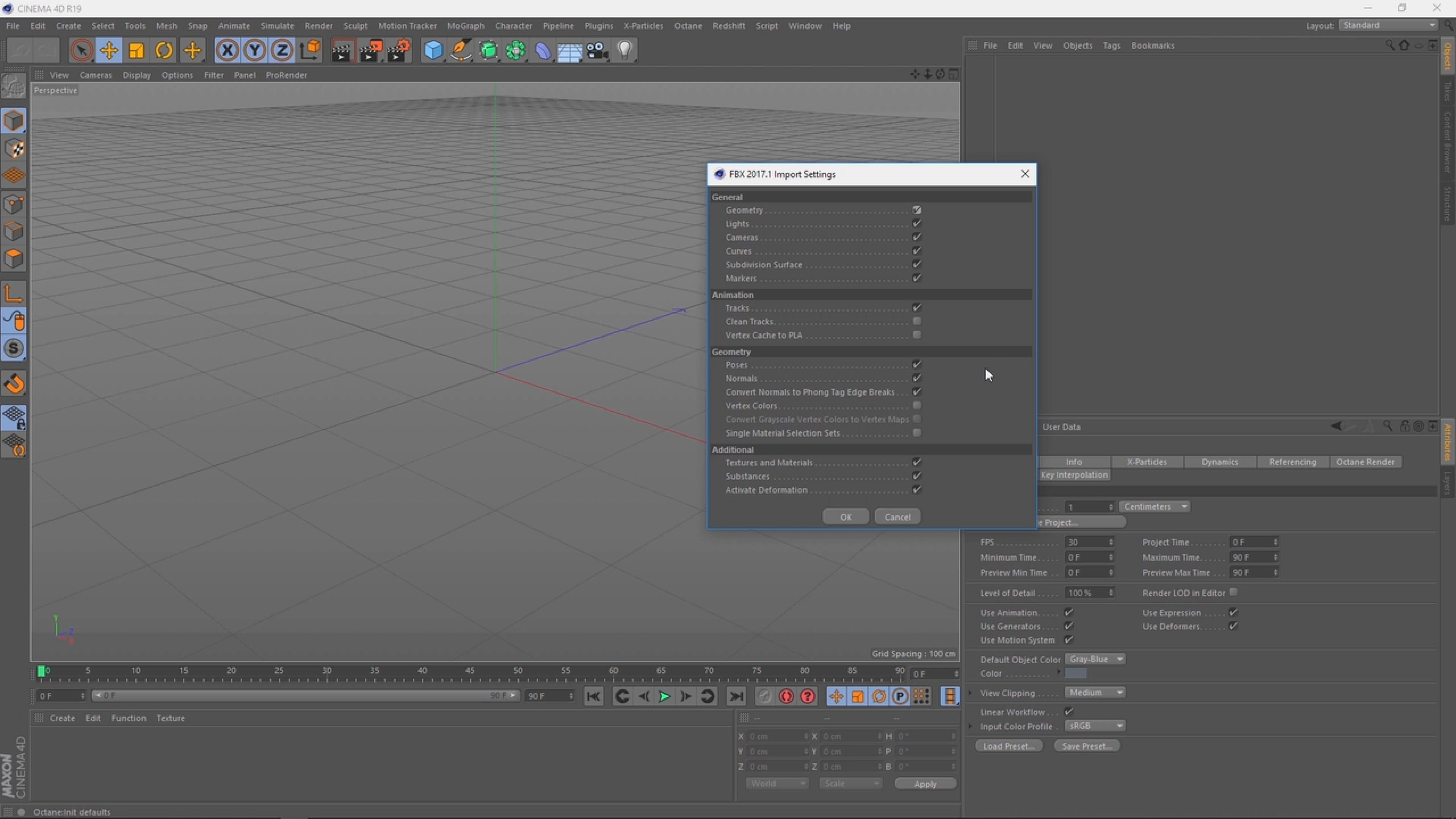This screenshot has width=1456, height=819.
Task: Select the spline Pen tool icon
Action: (x=461, y=51)
